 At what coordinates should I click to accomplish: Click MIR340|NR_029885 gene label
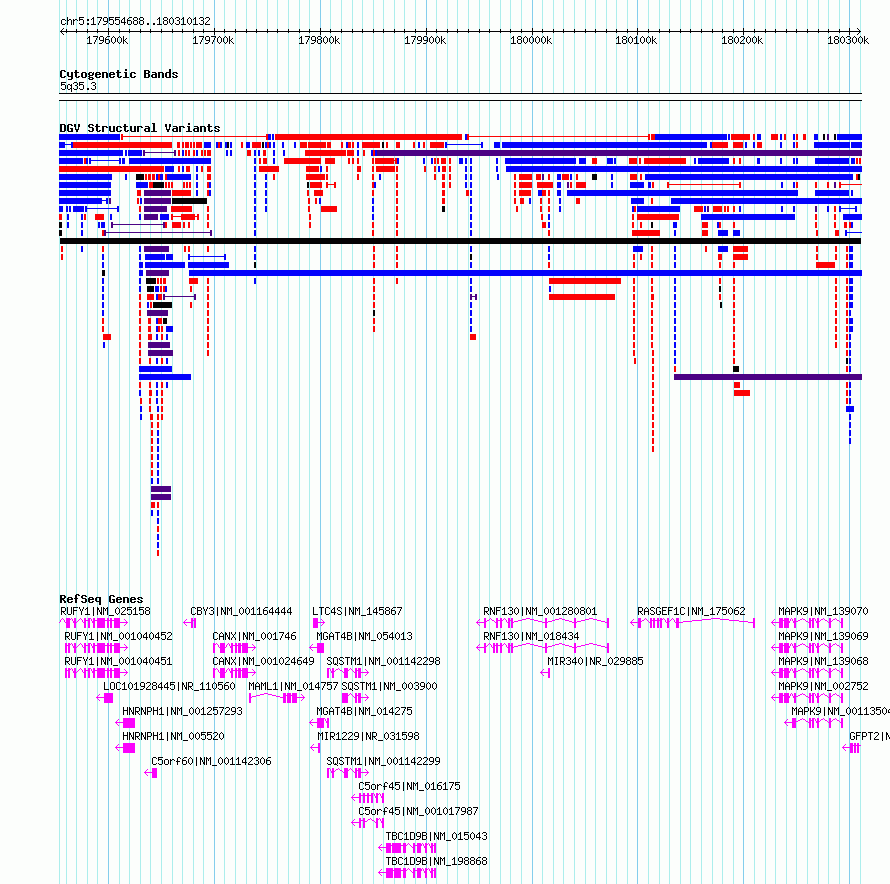595,661
